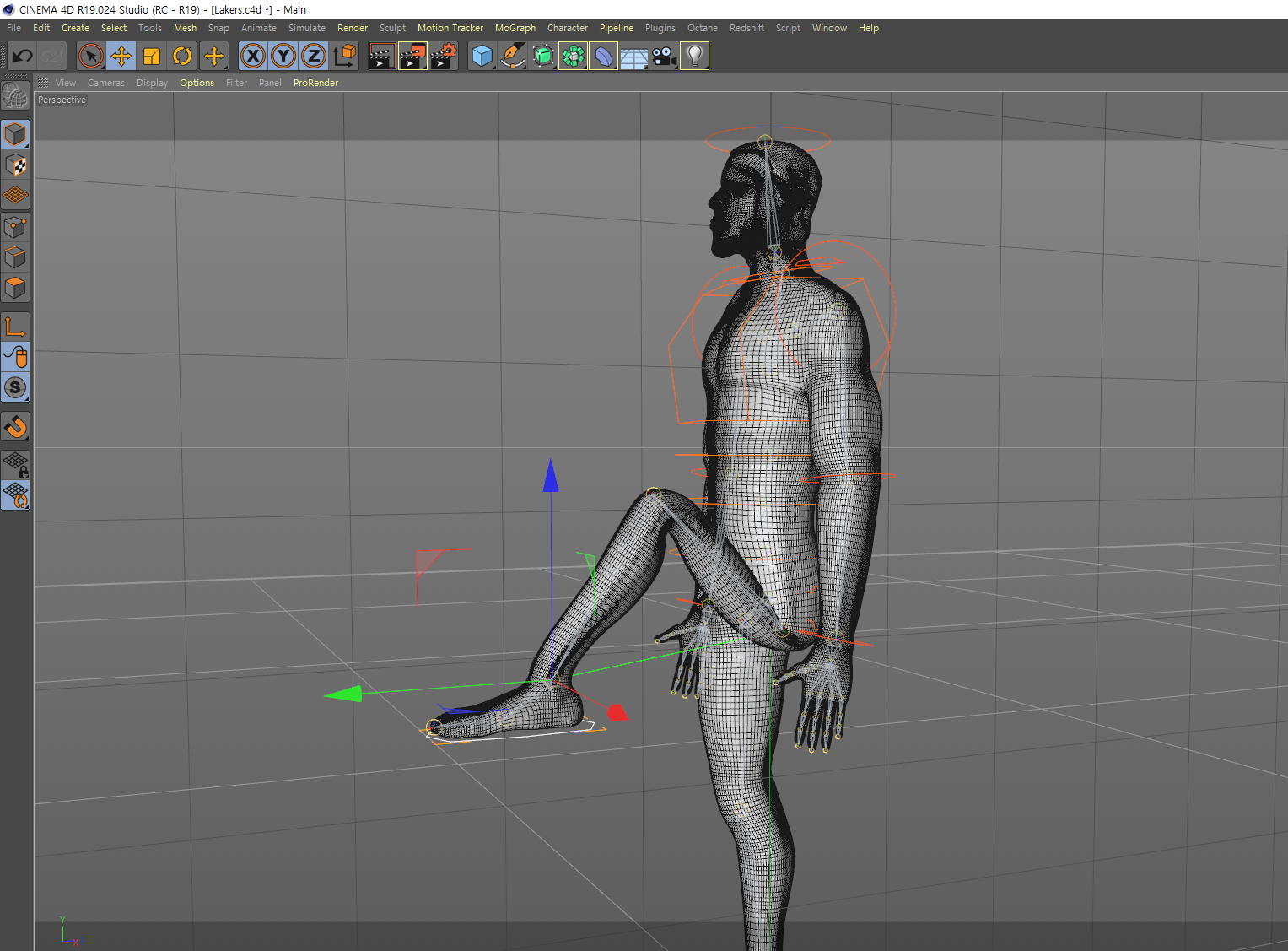The height and width of the screenshot is (951, 1288).
Task: Click the viewport grip handle left of View
Action: tap(43, 83)
